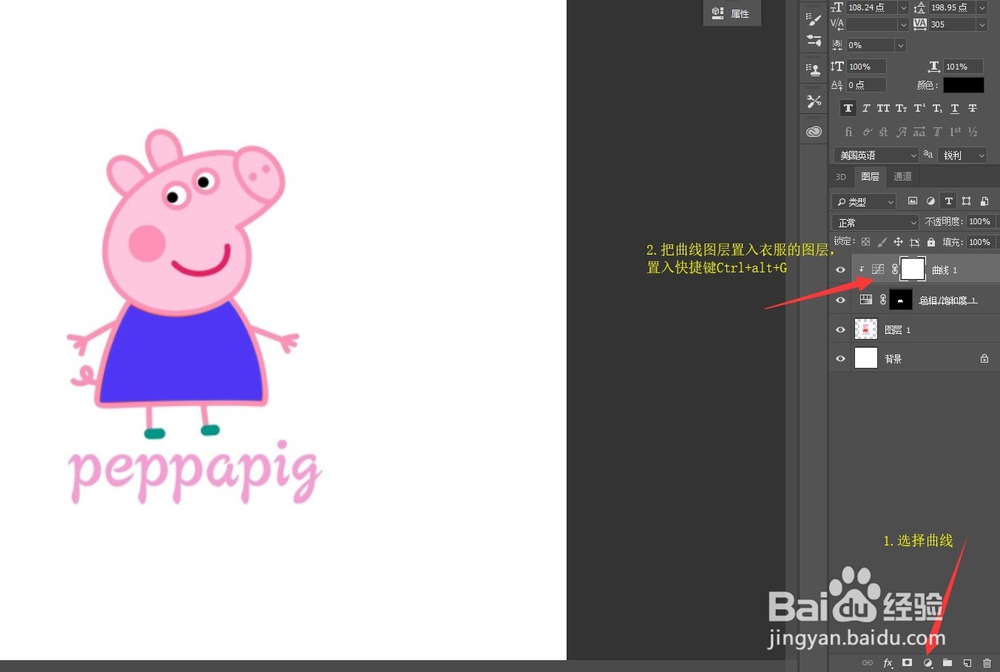
Task: Select the 曲线 1 layer mask thumbnail
Action: click(913, 269)
